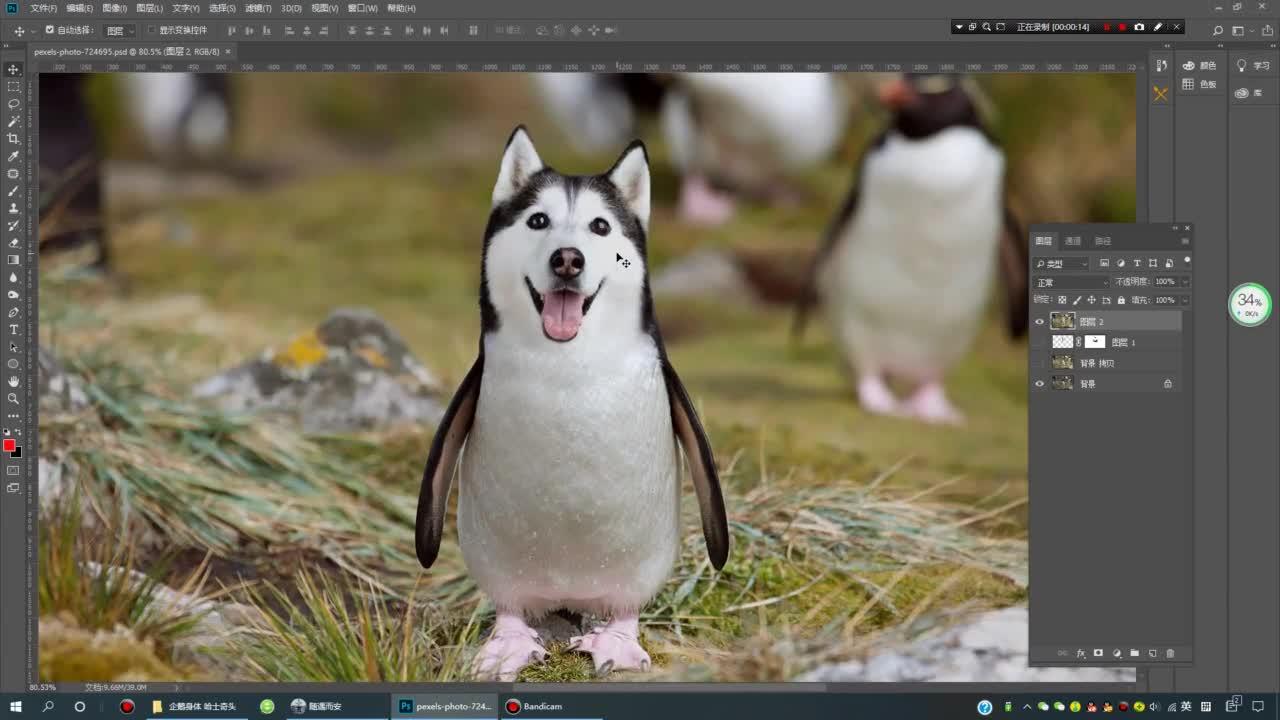Add layer mask from Layers panel bottom
Viewport: 1280px width, 720px height.
(1098, 653)
